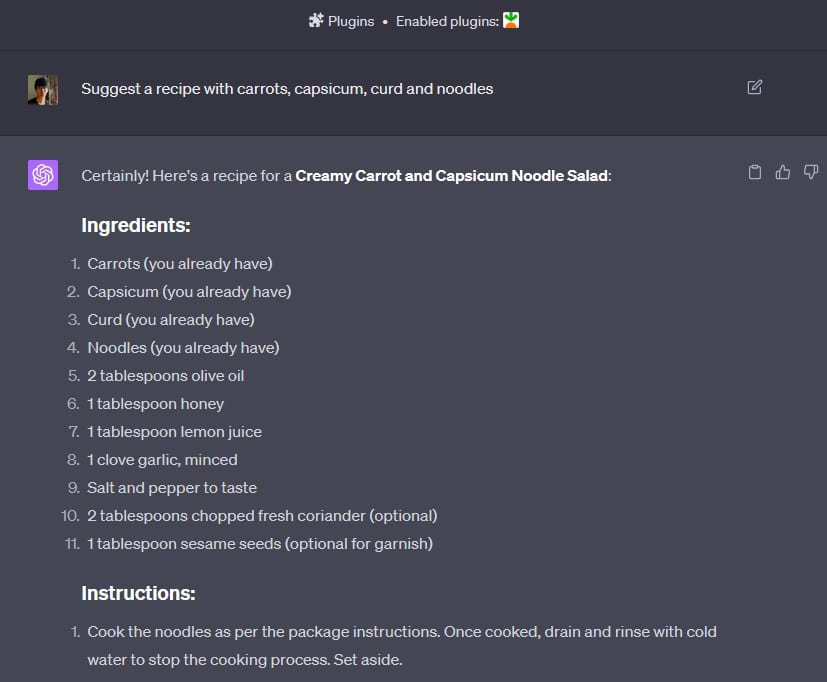The image size is (827, 682).
Task: Give the response a thumbs down
Action: click(x=810, y=172)
